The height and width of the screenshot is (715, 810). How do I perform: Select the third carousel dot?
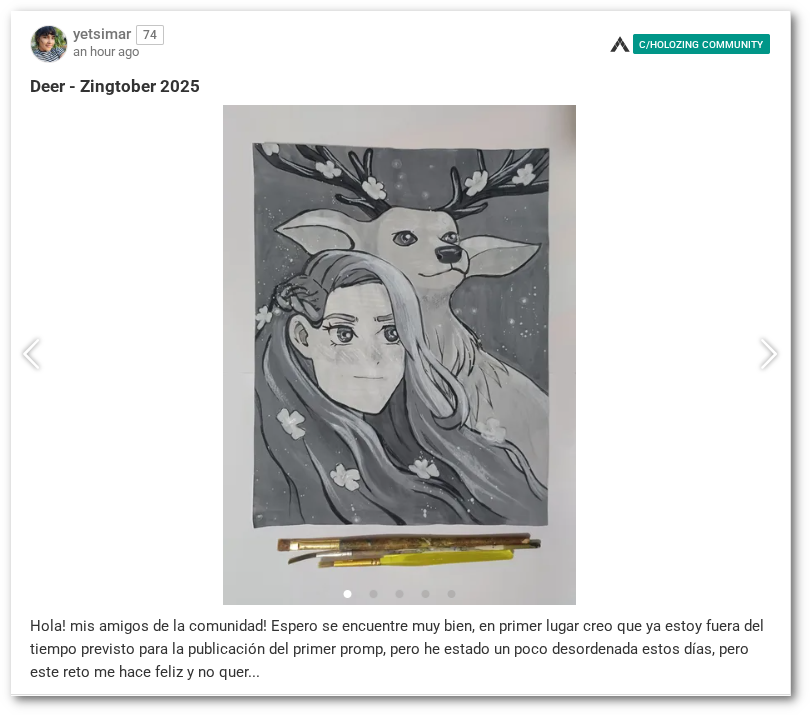coord(399,594)
